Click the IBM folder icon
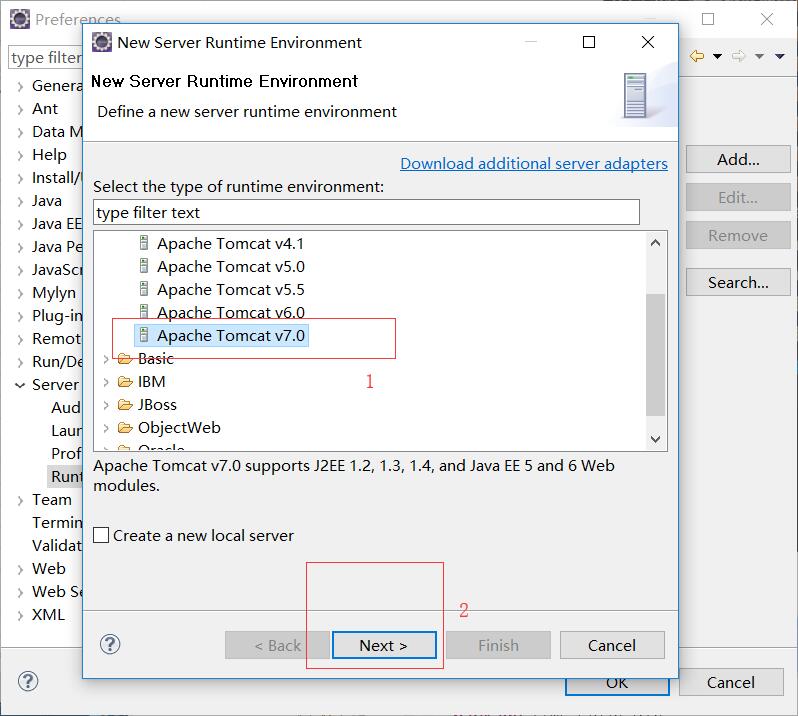The height and width of the screenshot is (716, 798). pos(125,381)
